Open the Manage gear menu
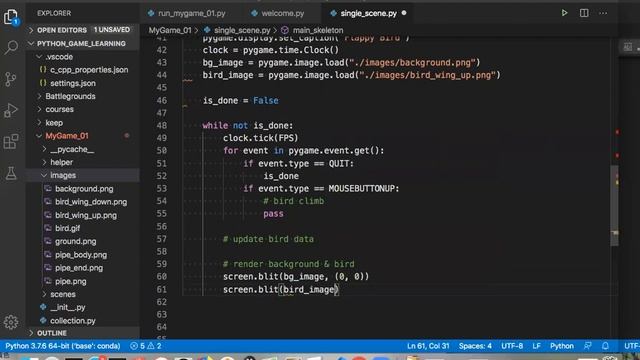This screenshot has width=640, height=360. coord(11,322)
